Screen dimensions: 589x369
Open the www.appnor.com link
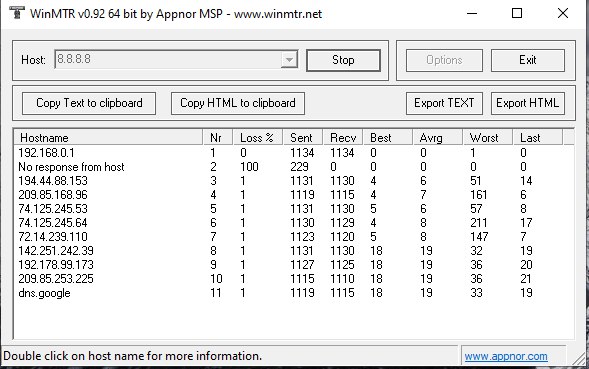(x=506, y=356)
